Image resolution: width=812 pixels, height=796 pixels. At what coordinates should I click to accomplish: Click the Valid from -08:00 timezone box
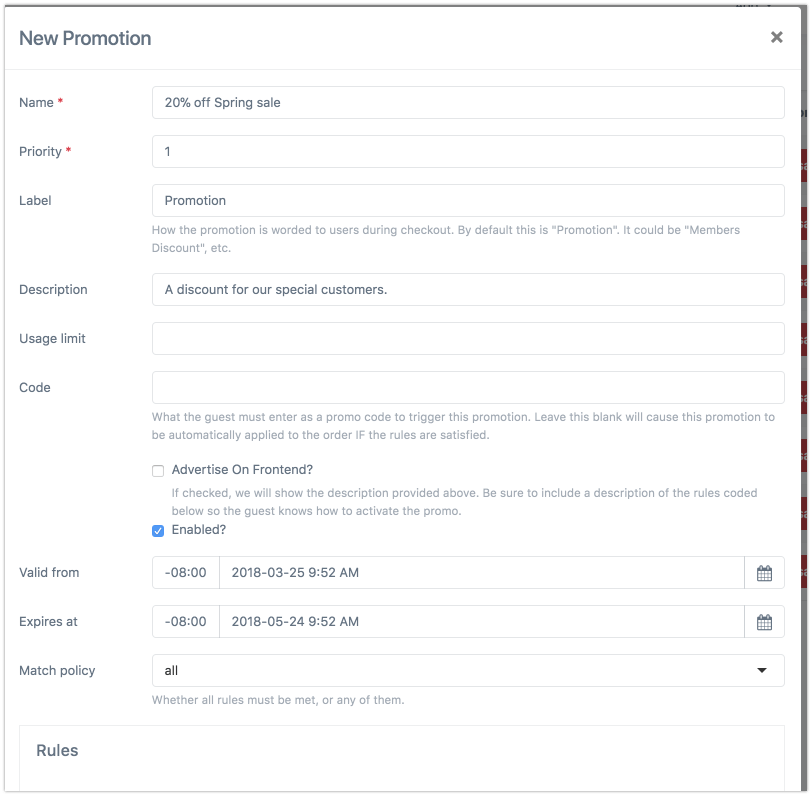click(186, 573)
